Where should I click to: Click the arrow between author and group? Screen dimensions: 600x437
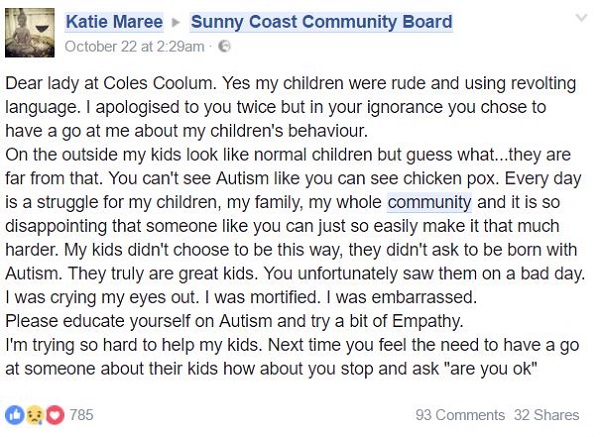coord(176,22)
